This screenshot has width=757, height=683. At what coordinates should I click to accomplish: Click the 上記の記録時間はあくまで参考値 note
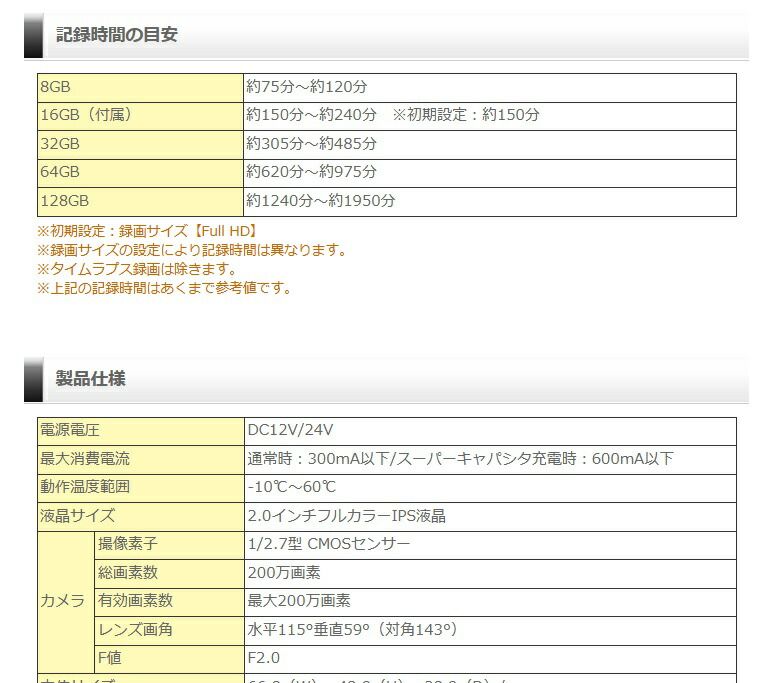(x=165, y=288)
